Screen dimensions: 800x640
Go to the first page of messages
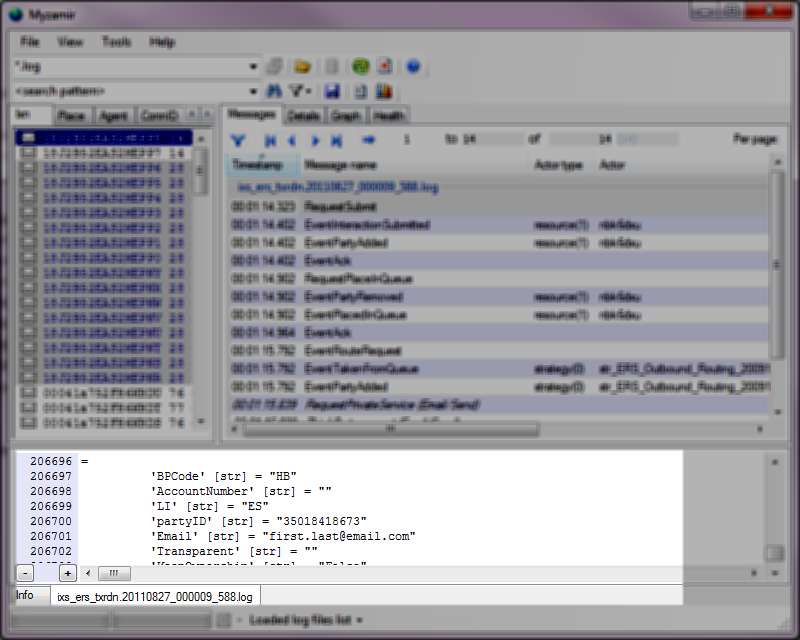coord(270,140)
